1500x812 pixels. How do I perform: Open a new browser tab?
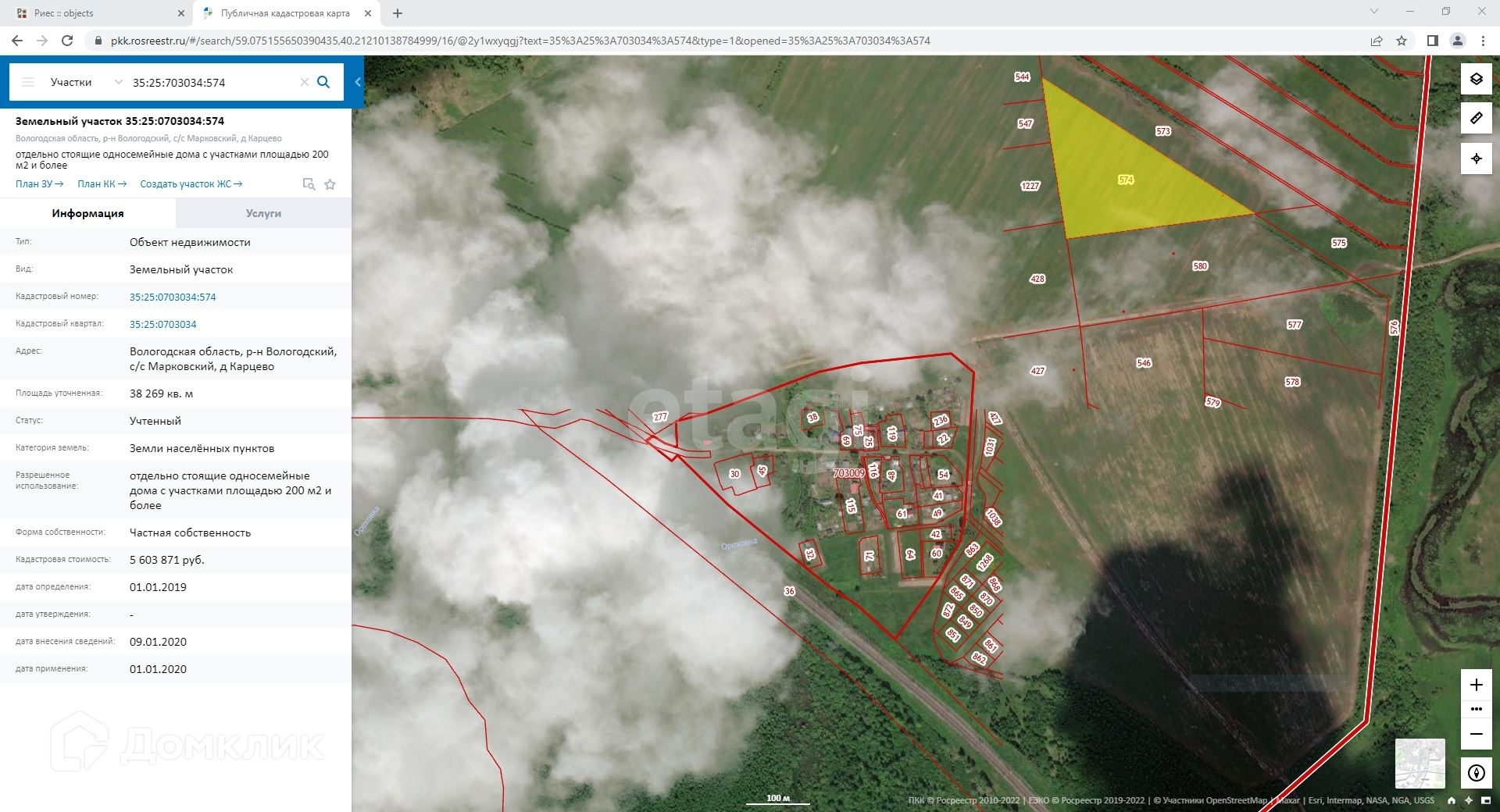pyautogui.click(x=398, y=13)
